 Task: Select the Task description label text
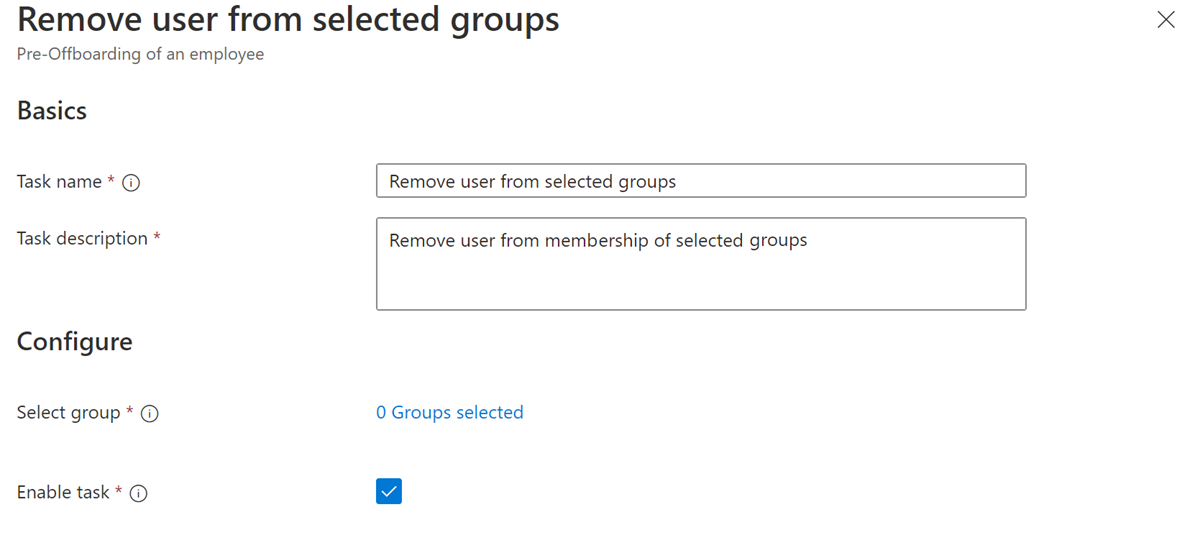(82, 239)
